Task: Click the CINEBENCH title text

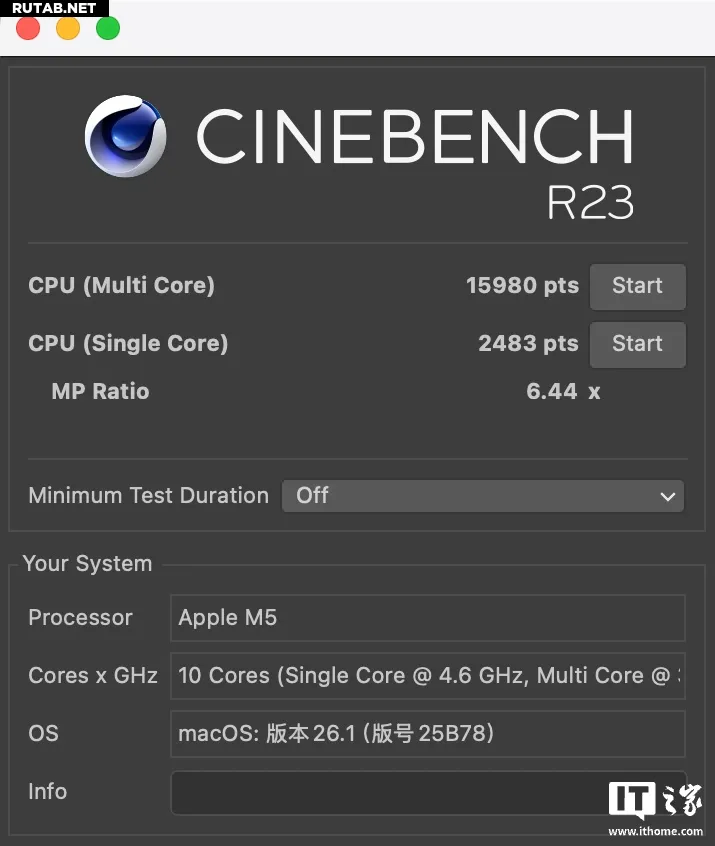Action: click(x=414, y=136)
